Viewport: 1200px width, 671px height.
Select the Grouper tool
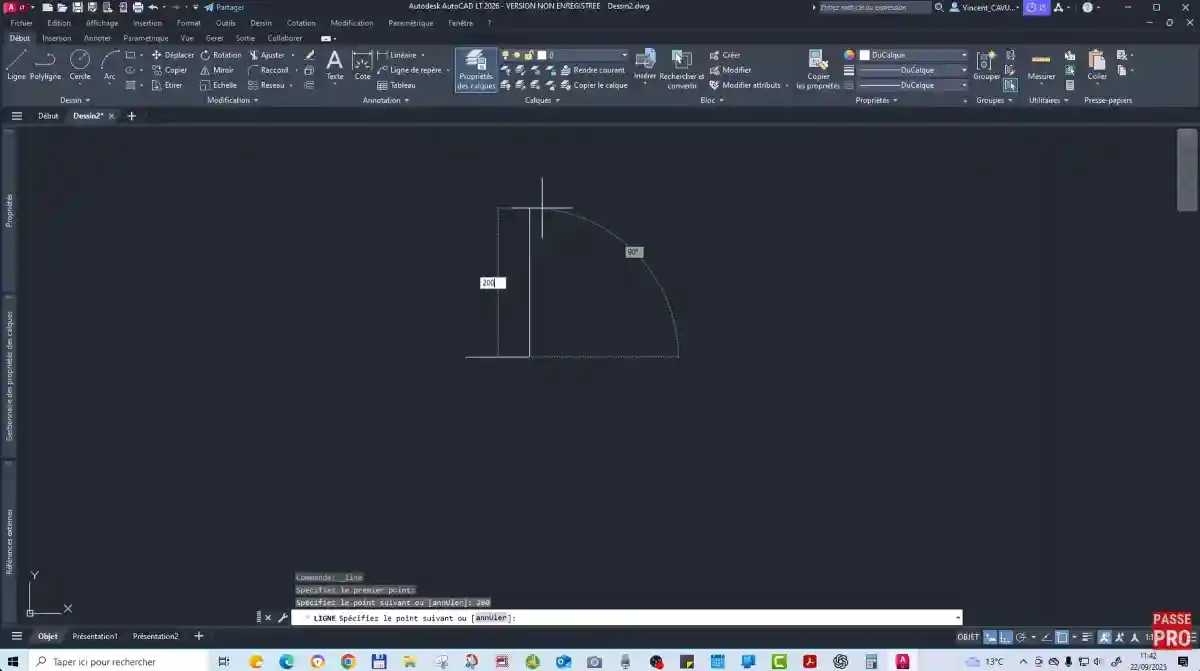click(x=987, y=65)
